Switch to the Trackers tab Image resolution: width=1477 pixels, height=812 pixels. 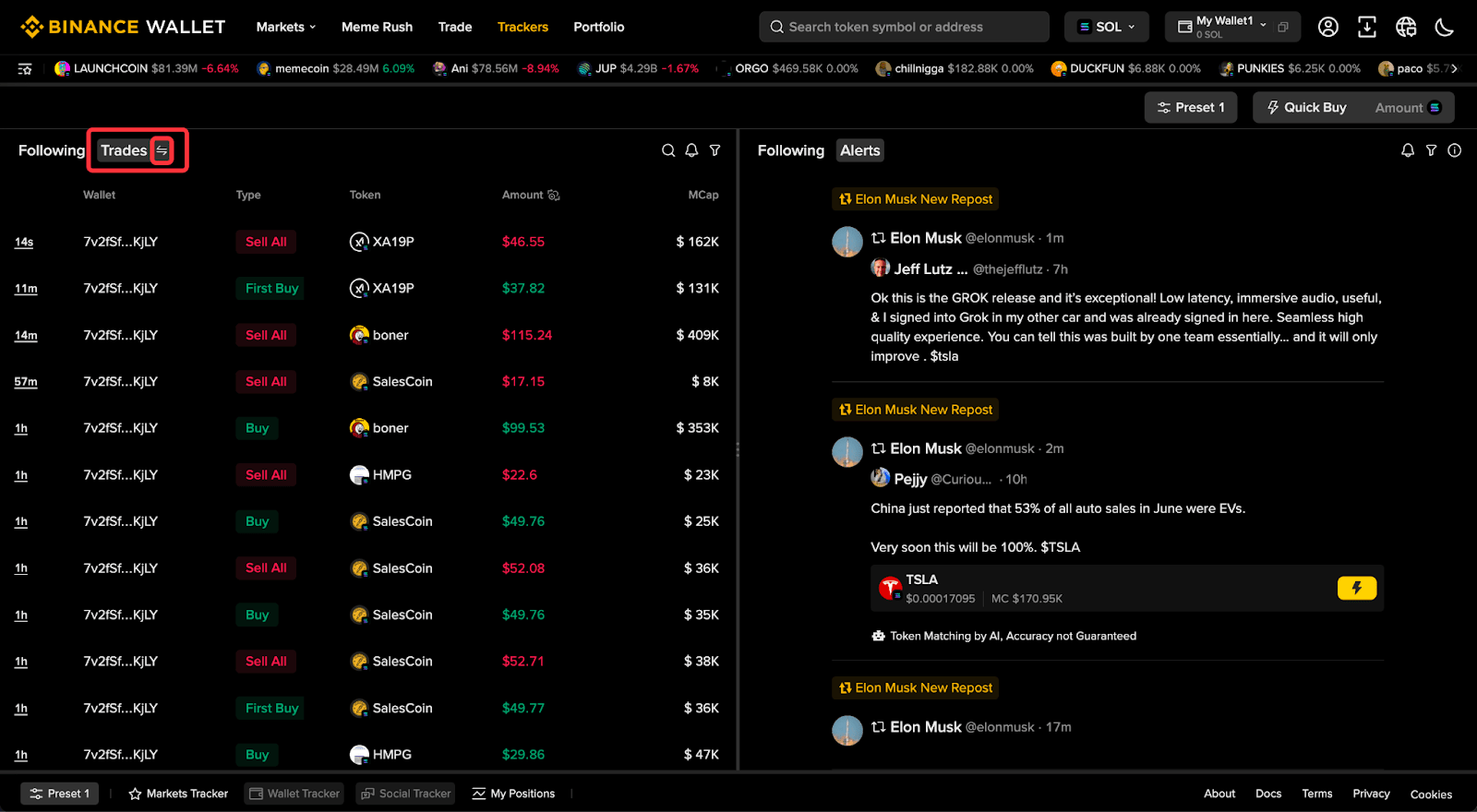[x=522, y=27]
